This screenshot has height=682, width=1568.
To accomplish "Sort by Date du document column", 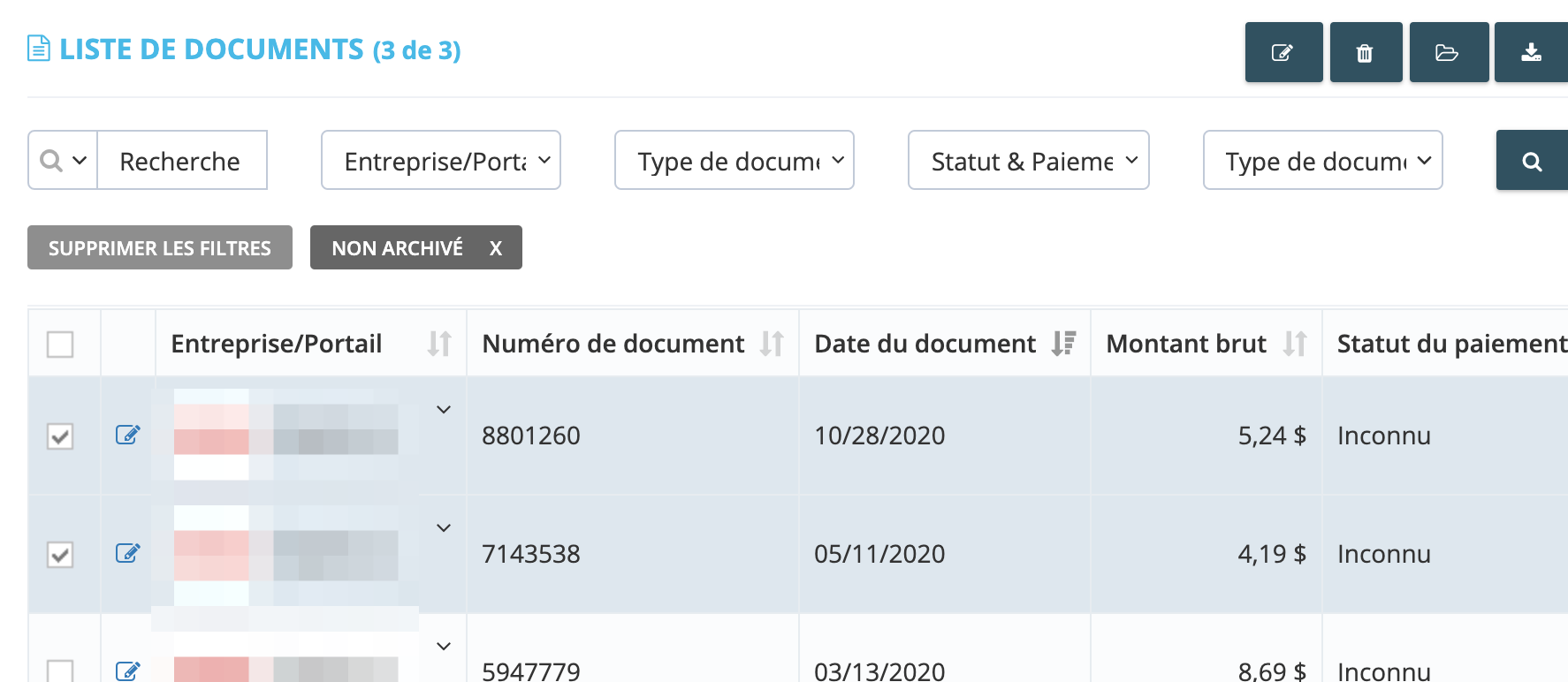I will click(x=1063, y=344).
